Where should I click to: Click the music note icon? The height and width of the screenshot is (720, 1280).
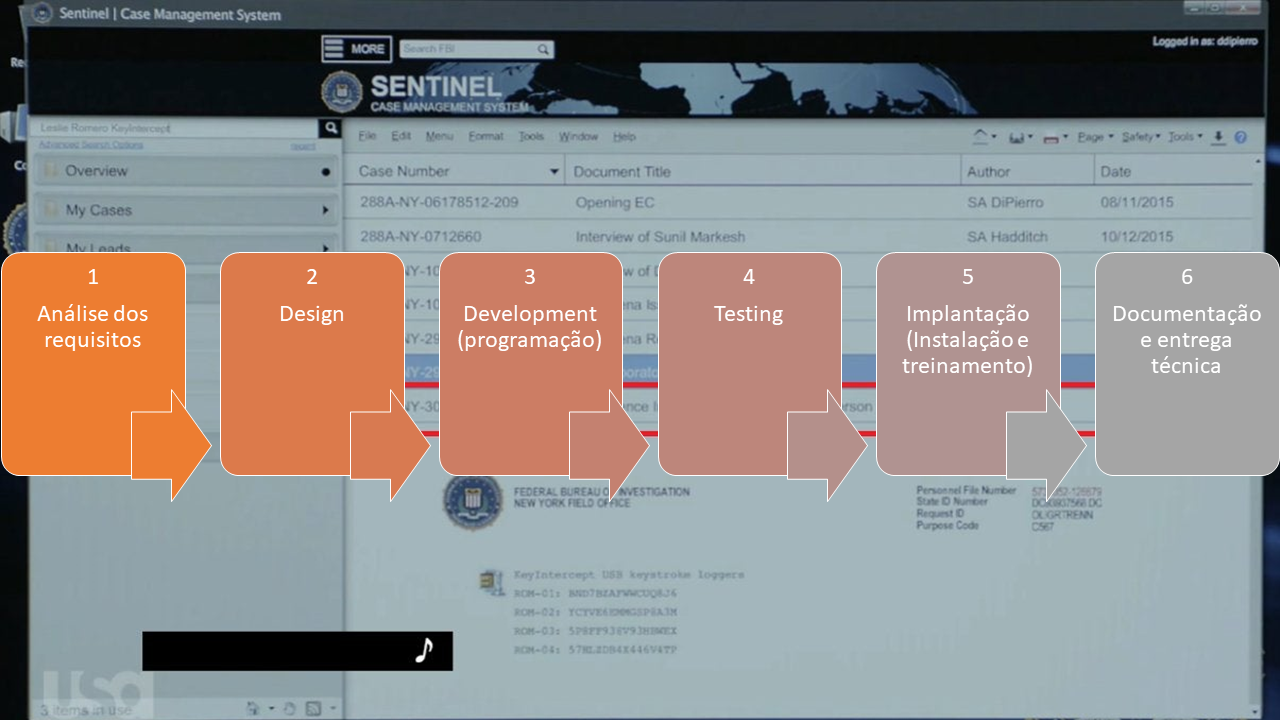tap(424, 650)
